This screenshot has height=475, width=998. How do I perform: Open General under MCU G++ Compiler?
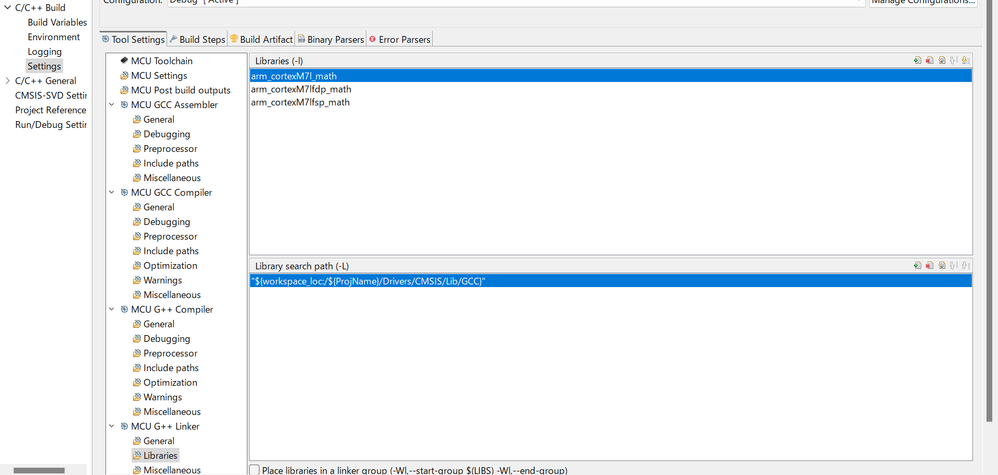tap(153, 325)
